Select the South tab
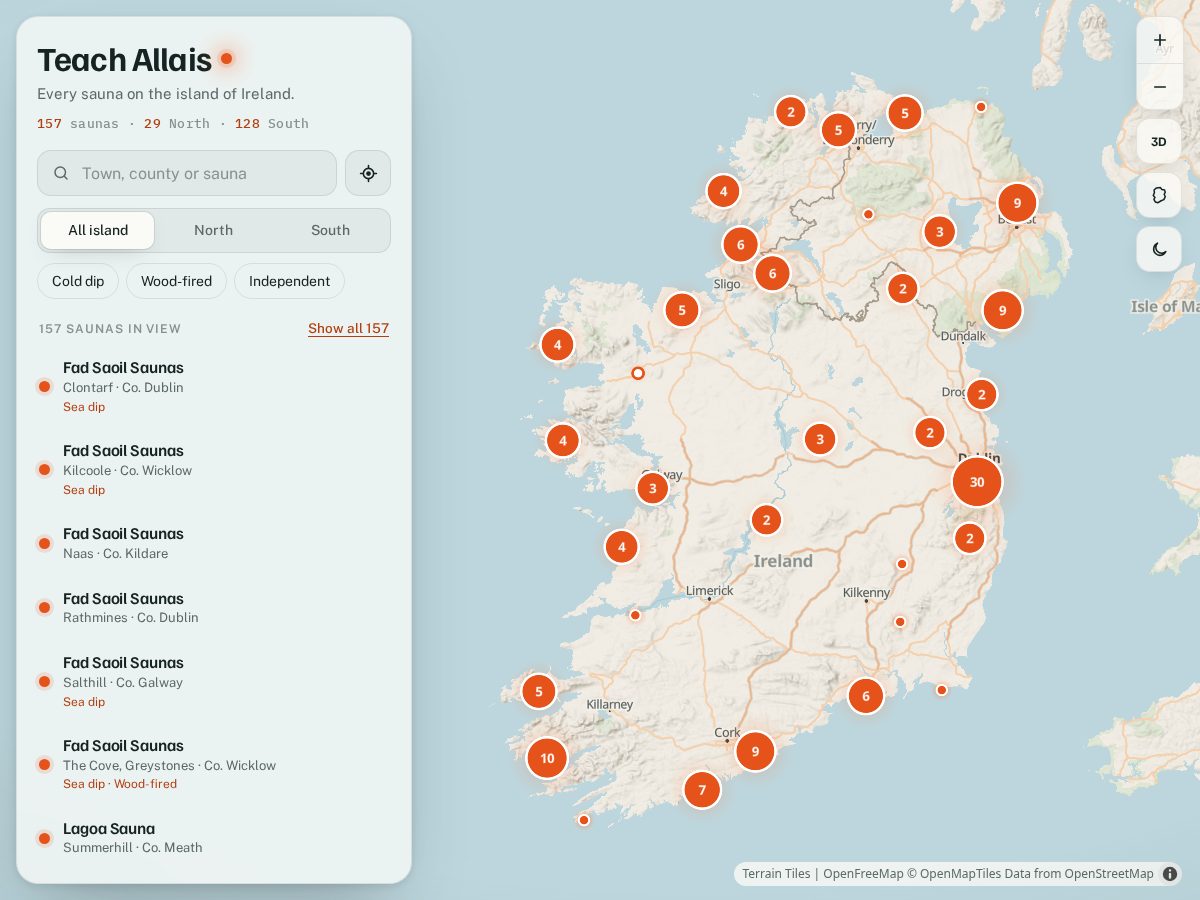This screenshot has height=900, width=1200. [x=330, y=230]
